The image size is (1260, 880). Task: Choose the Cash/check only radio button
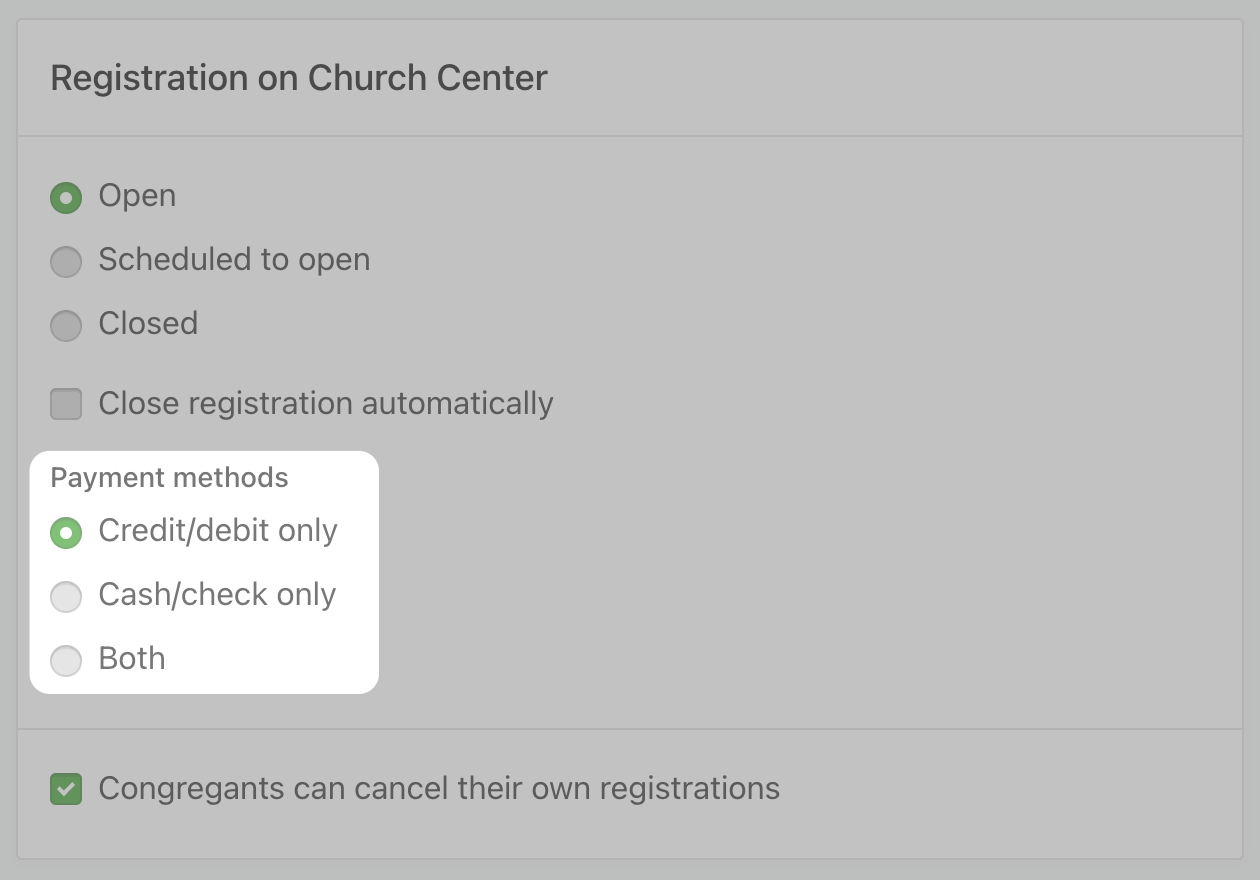point(66,597)
